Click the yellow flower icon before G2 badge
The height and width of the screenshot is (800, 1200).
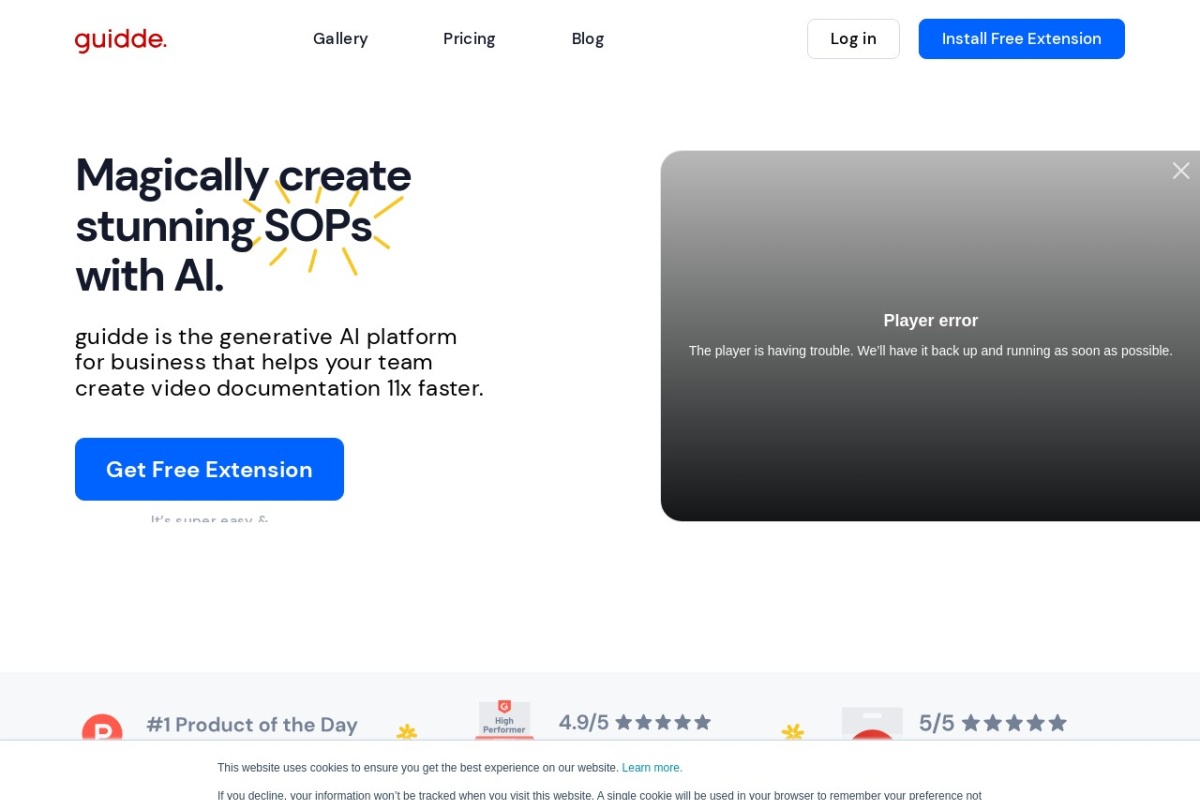pyautogui.click(x=406, y=731)
